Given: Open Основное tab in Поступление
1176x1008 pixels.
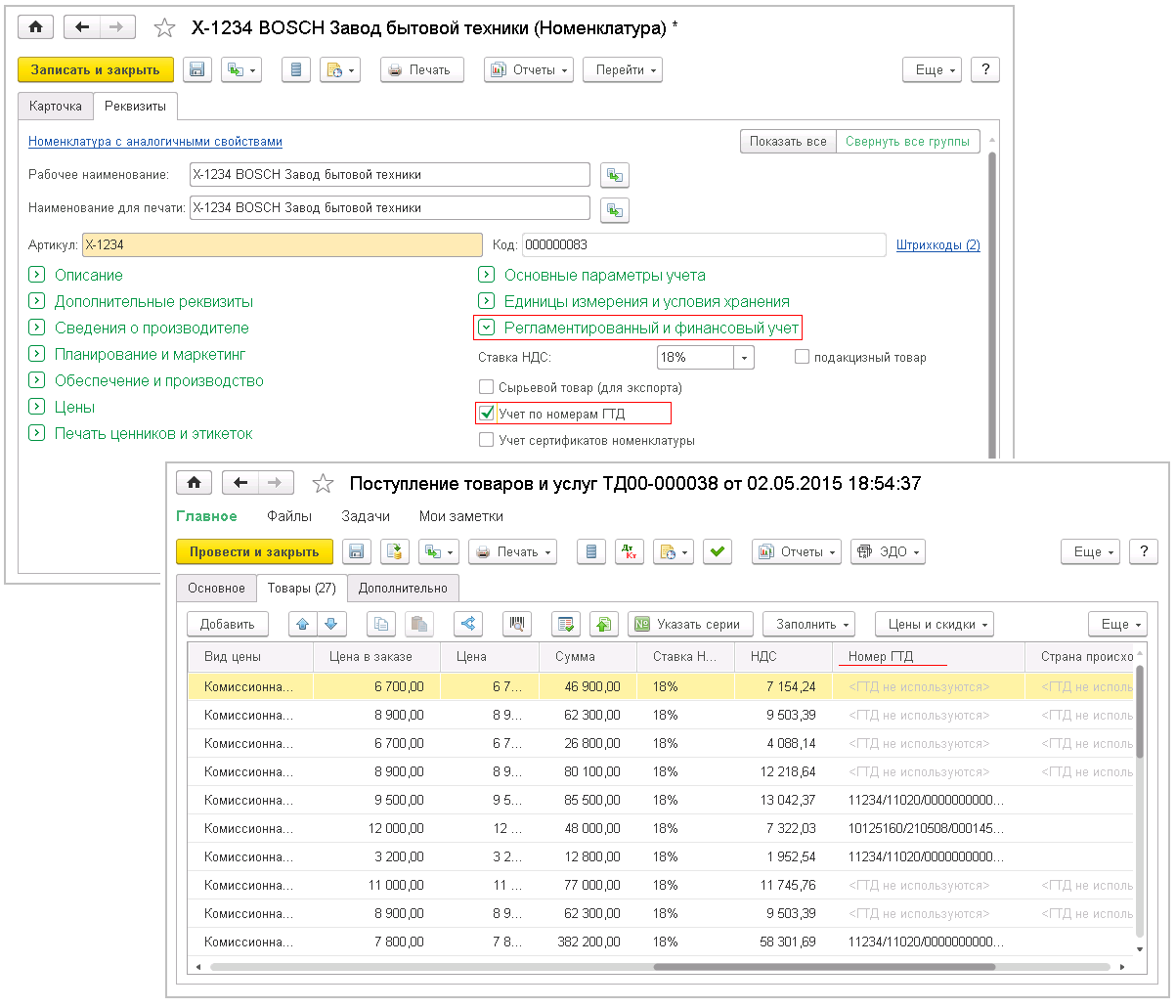Looking at the screenshot, I should [216, 588].
